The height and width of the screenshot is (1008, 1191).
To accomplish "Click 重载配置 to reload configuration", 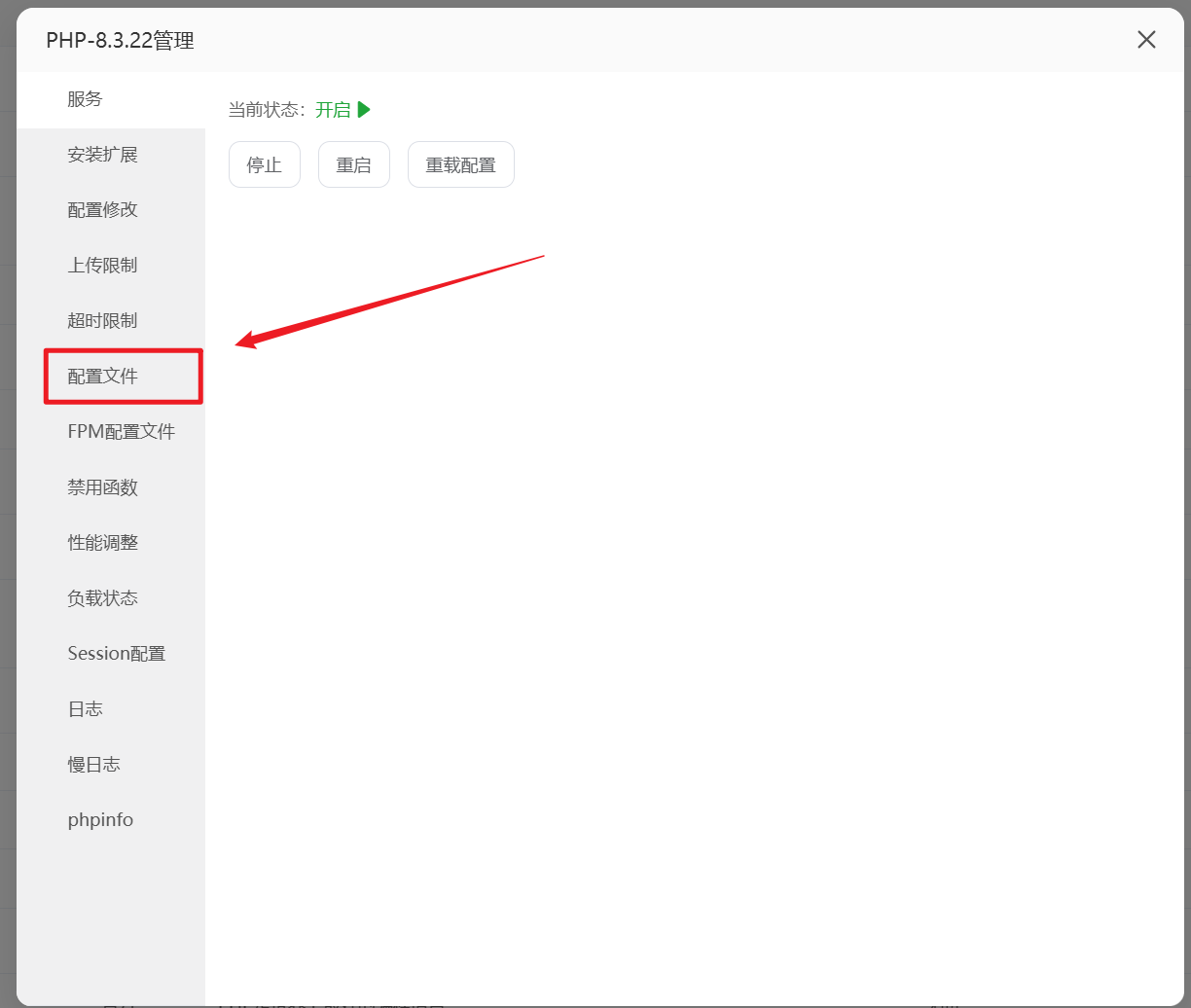I will click(x=460, y=164).
